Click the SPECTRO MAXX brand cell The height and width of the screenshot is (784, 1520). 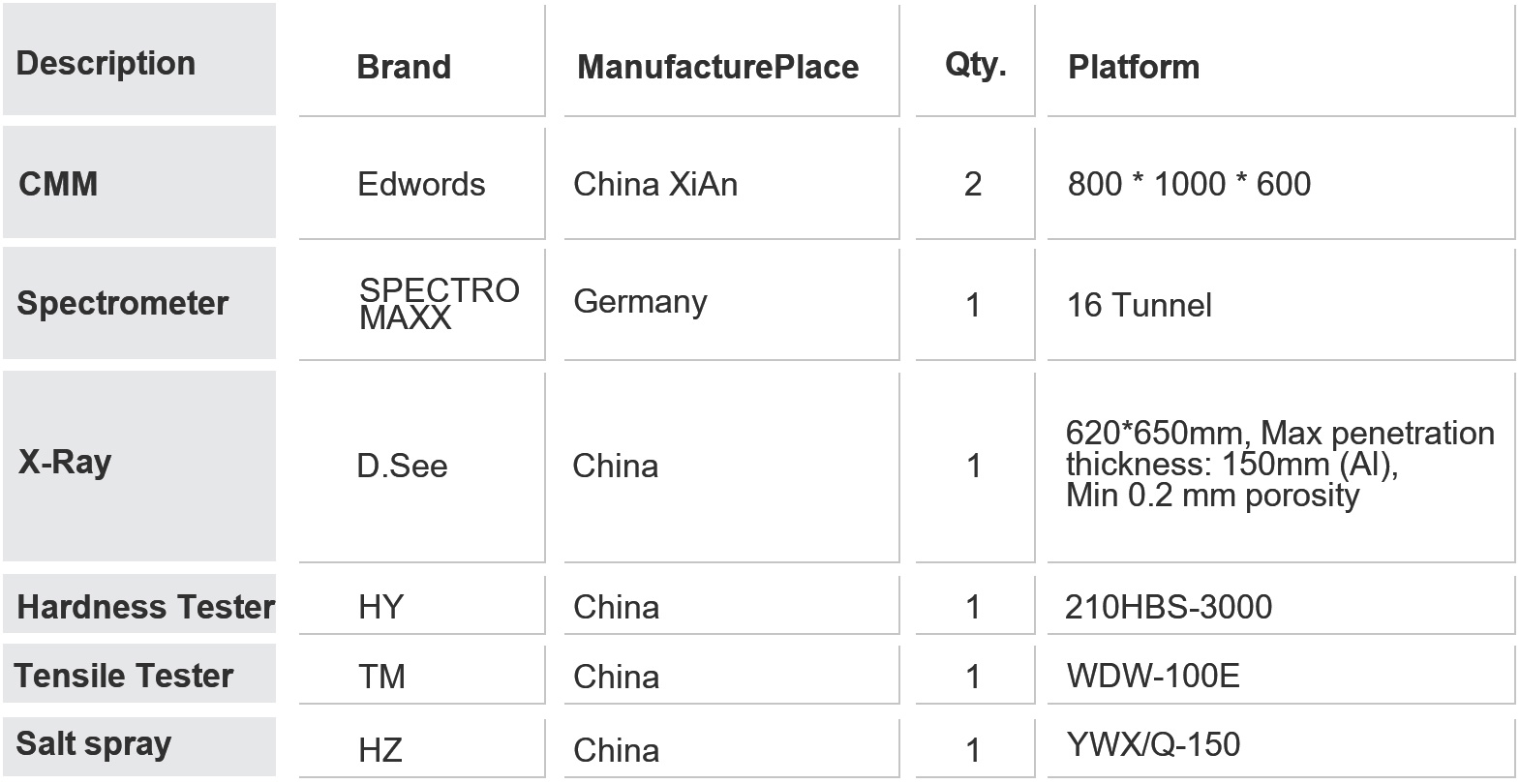(439, 304)
